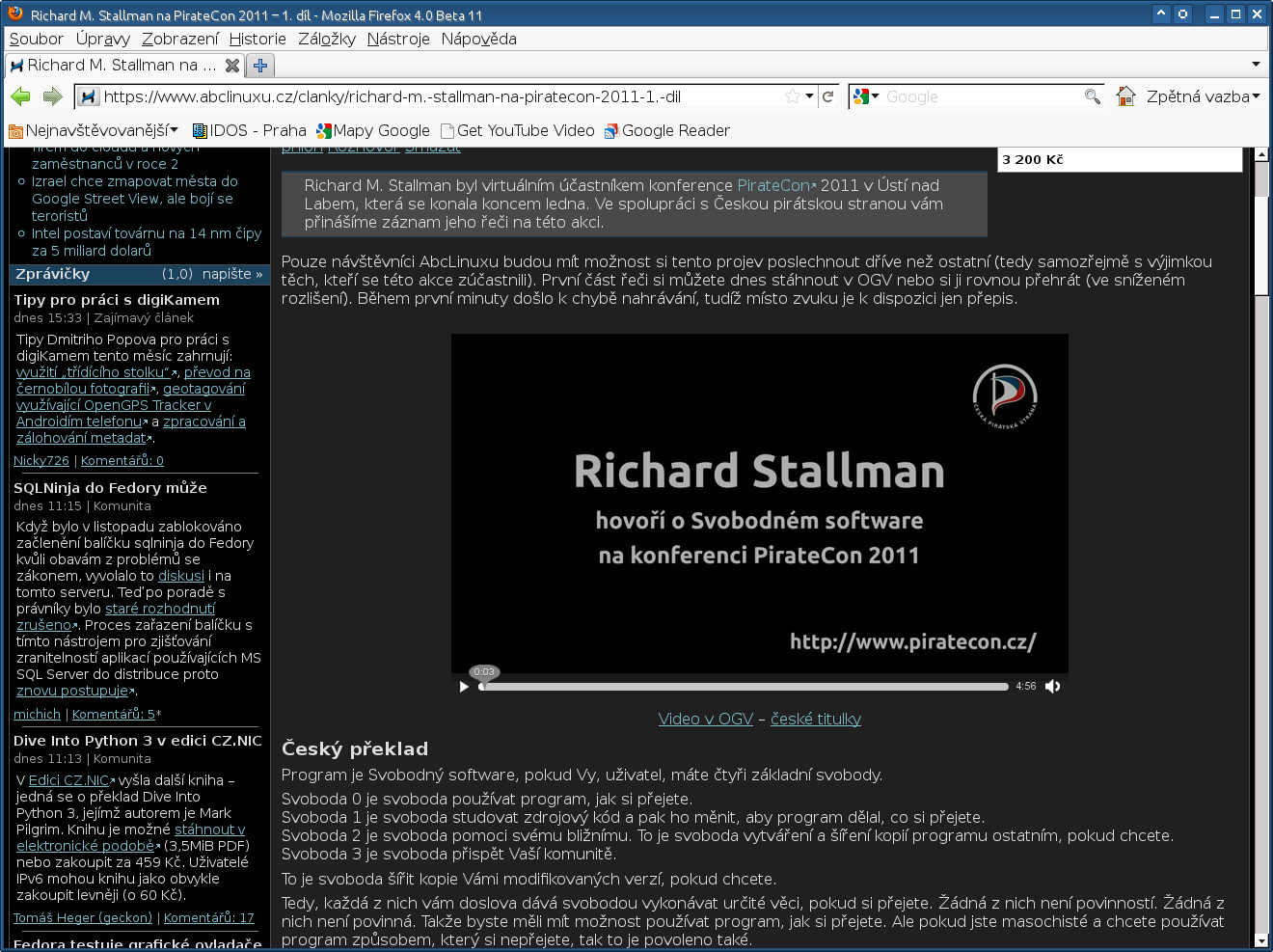Follow the diskusi link
Screen dimensions: 1273x952
click(x=181, y=576)
